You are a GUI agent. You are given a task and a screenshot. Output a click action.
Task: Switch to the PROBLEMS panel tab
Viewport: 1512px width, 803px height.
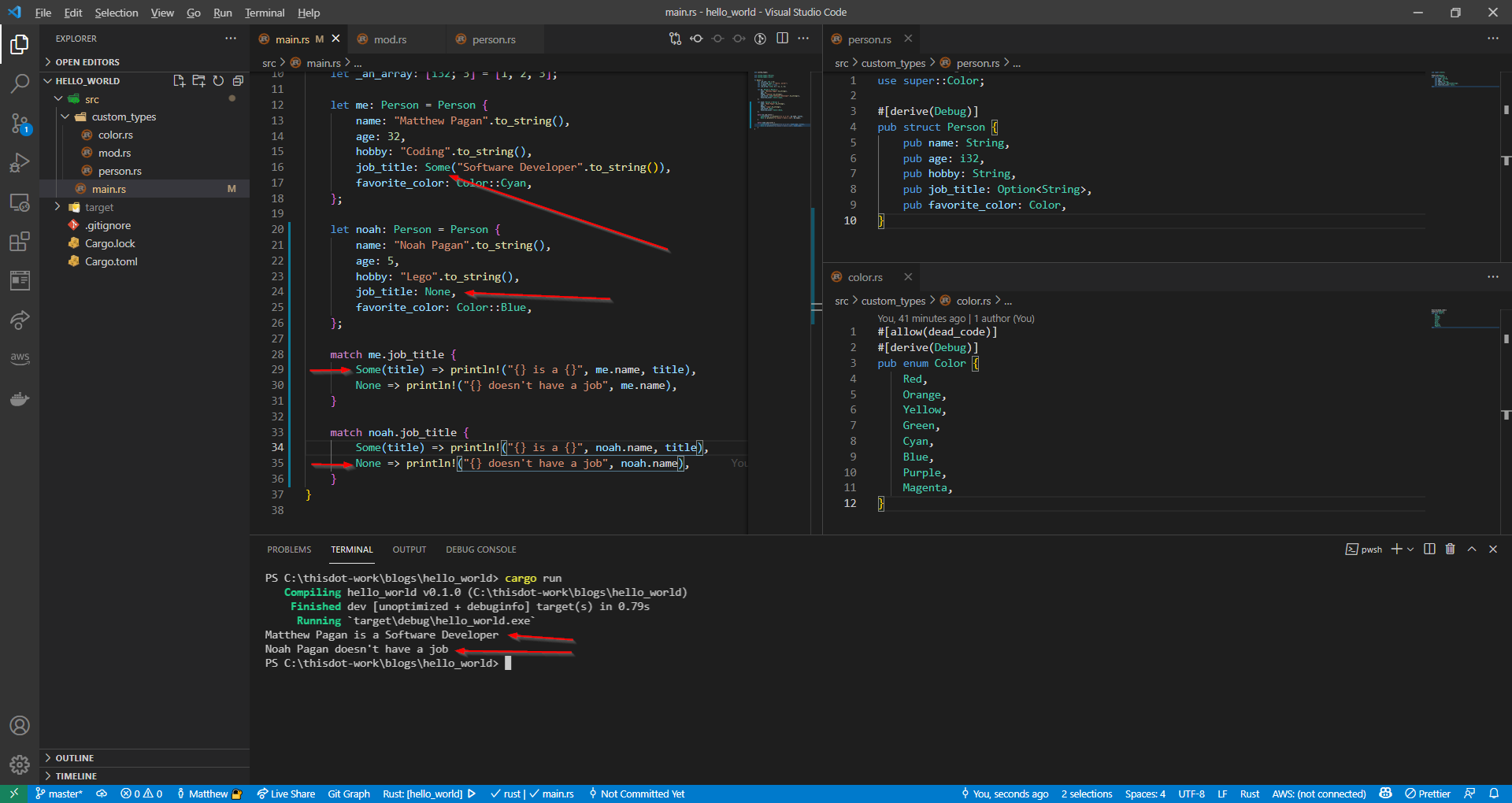(289, 550)
